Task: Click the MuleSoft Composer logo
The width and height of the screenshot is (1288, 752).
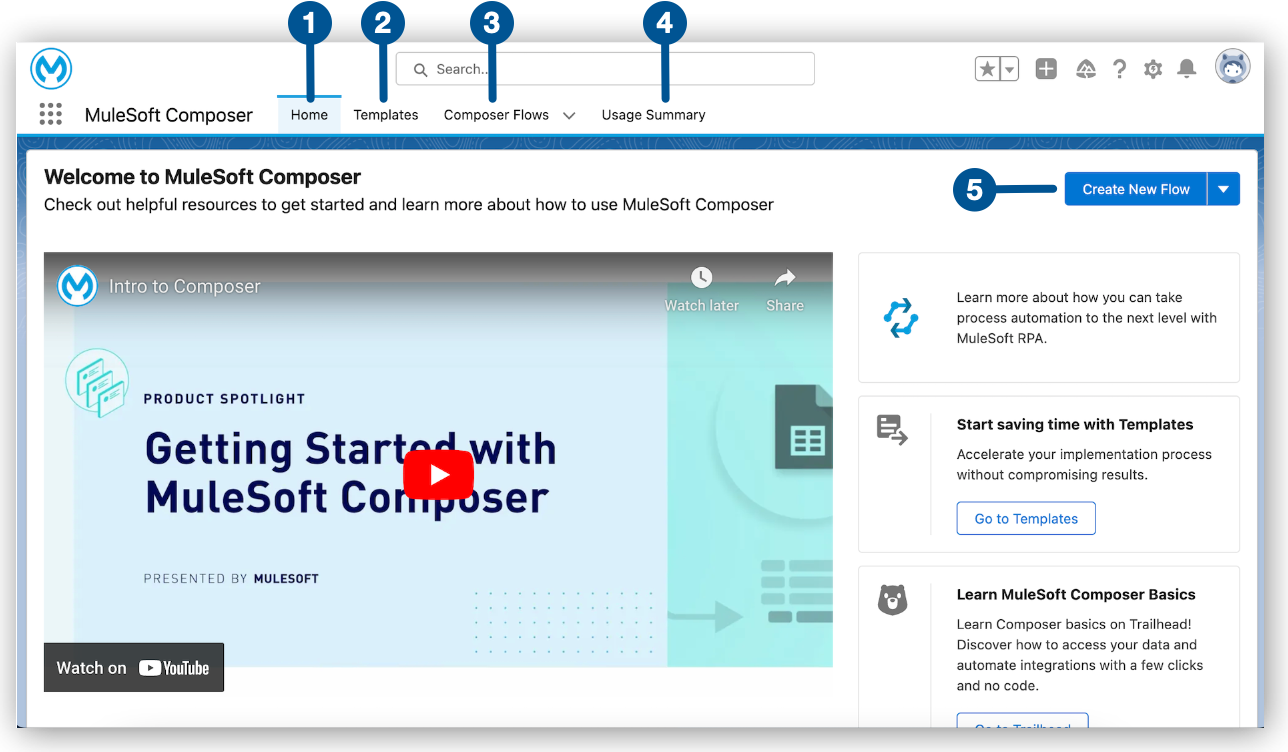Action: [51, 68]
